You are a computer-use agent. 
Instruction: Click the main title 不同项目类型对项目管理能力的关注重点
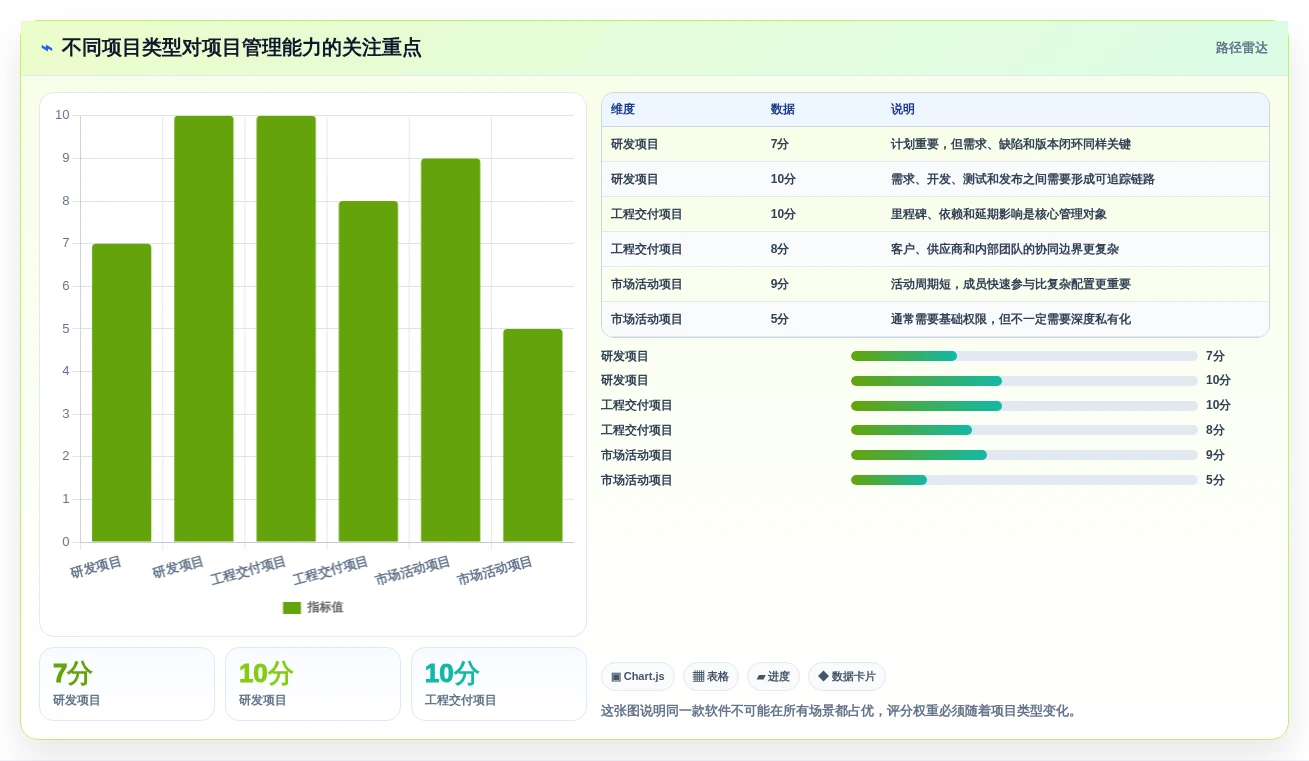[x=241, y=48]
